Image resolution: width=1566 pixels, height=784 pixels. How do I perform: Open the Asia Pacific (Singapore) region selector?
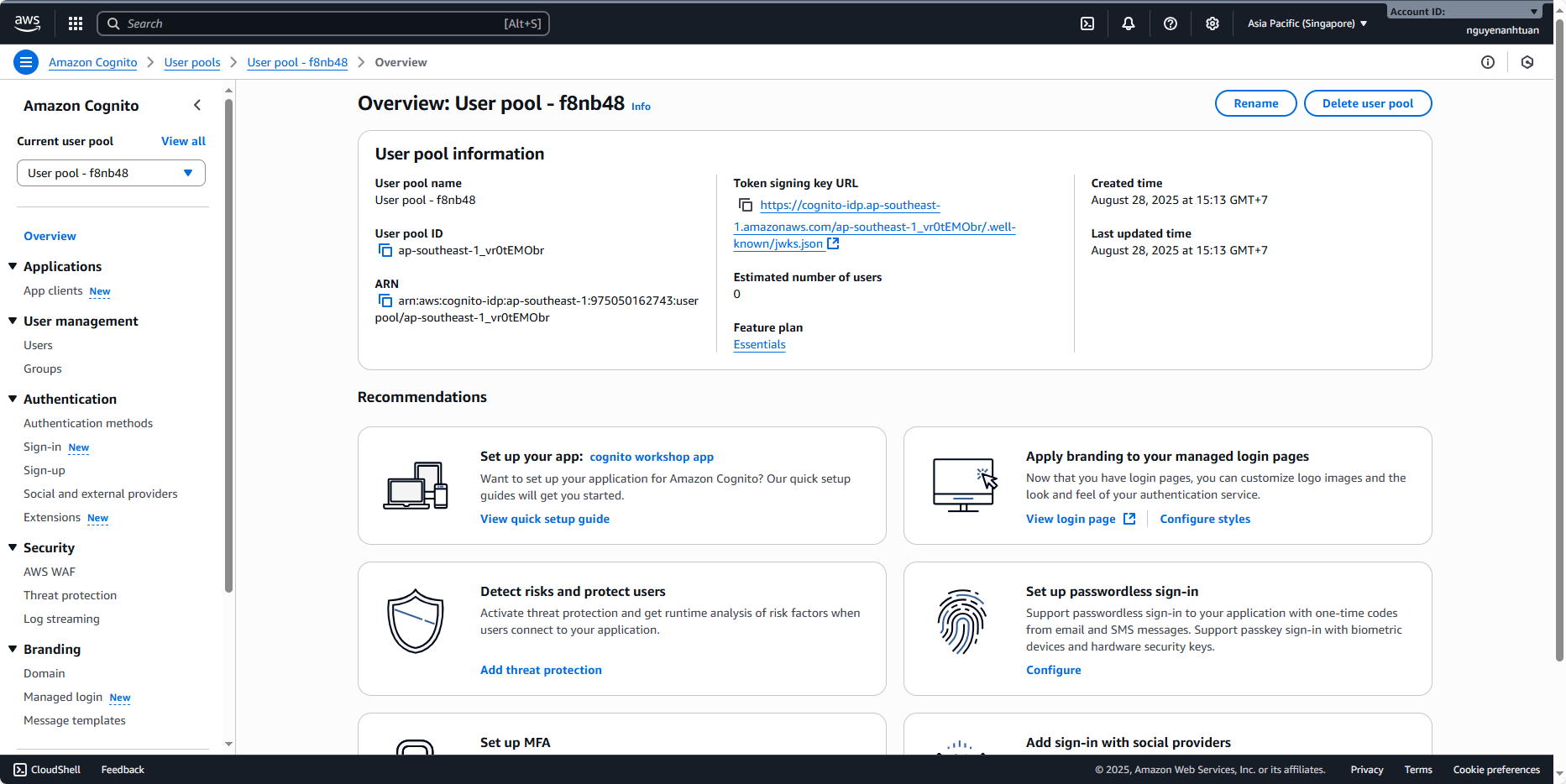1307,24
